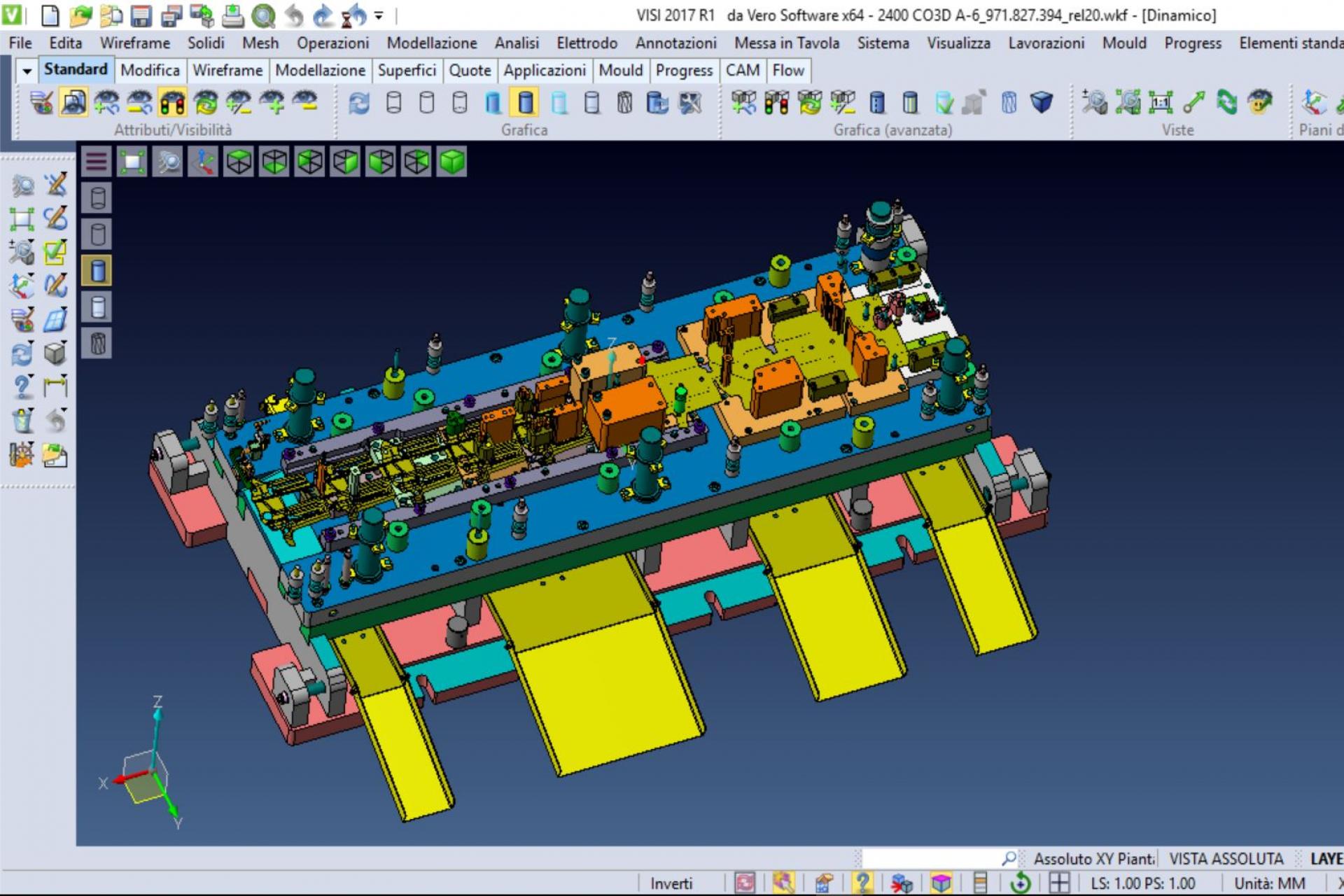Click the Assoluto XY Pianta workplane label
Image resolution: width=1344 pixels, height=896 pixels.
coord(1094,858)
